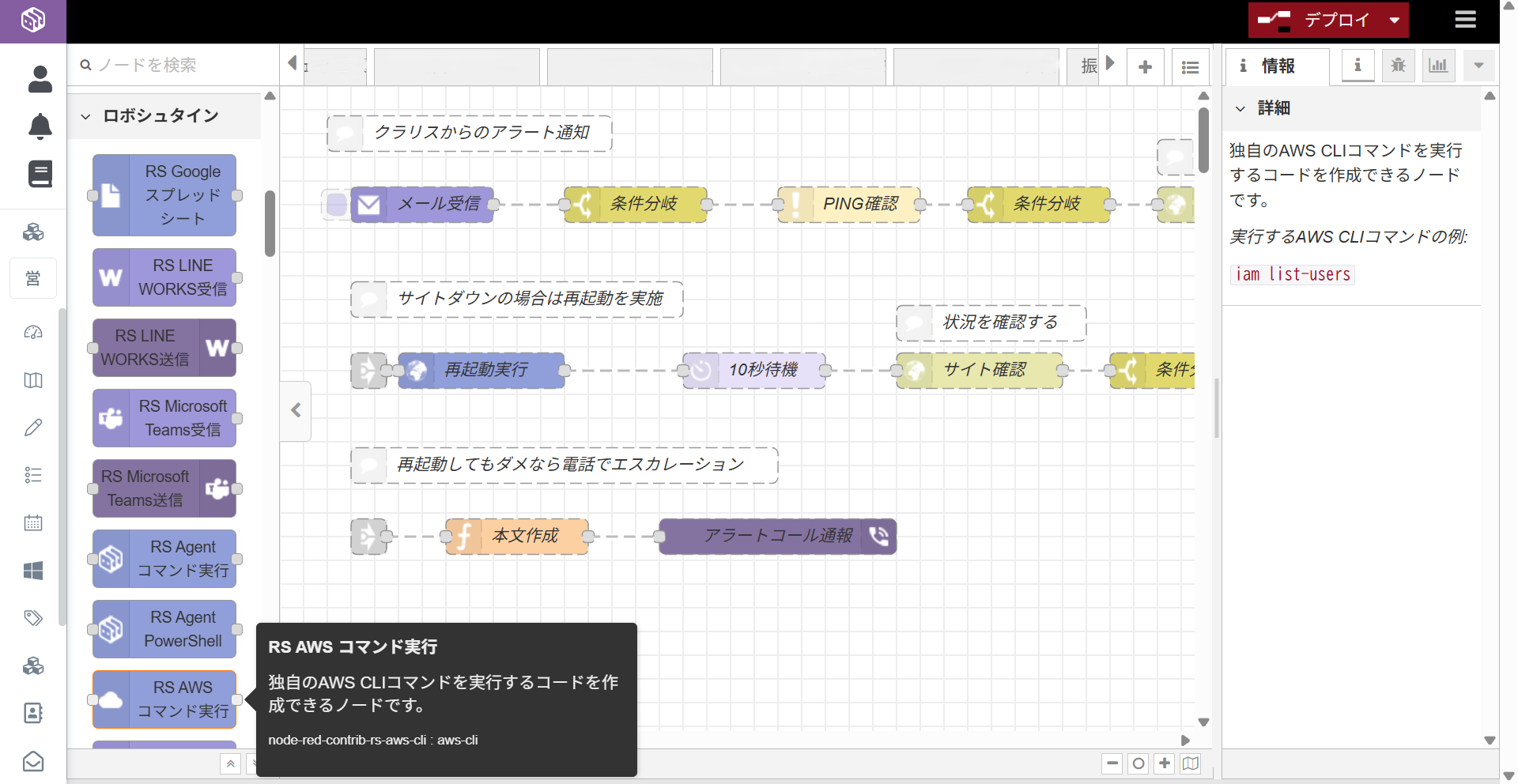Show the flow list with the list icon
The width and height of the screenshot is (1518, 784).
pyautogui.click(x=1190, y=67)
